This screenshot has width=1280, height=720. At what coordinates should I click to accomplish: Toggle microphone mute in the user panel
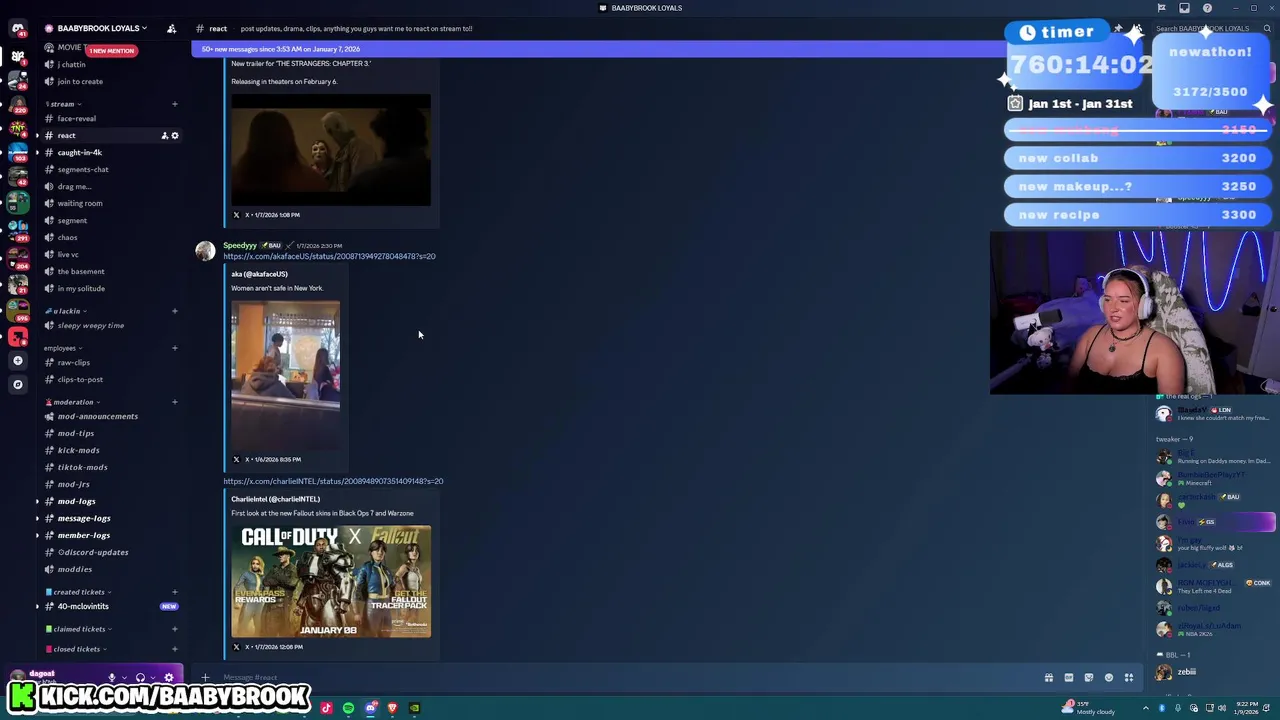pos(112,677)
